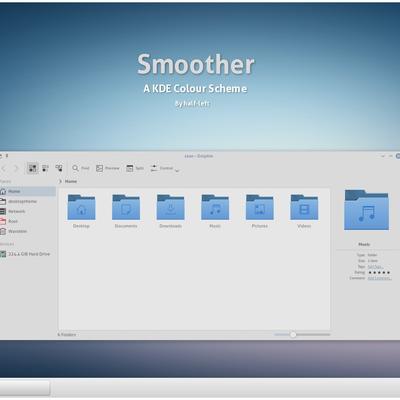This screenshot has width=400, height=400.
Task: Set the star rating in information panel
Action: click(x=379, y=272)
